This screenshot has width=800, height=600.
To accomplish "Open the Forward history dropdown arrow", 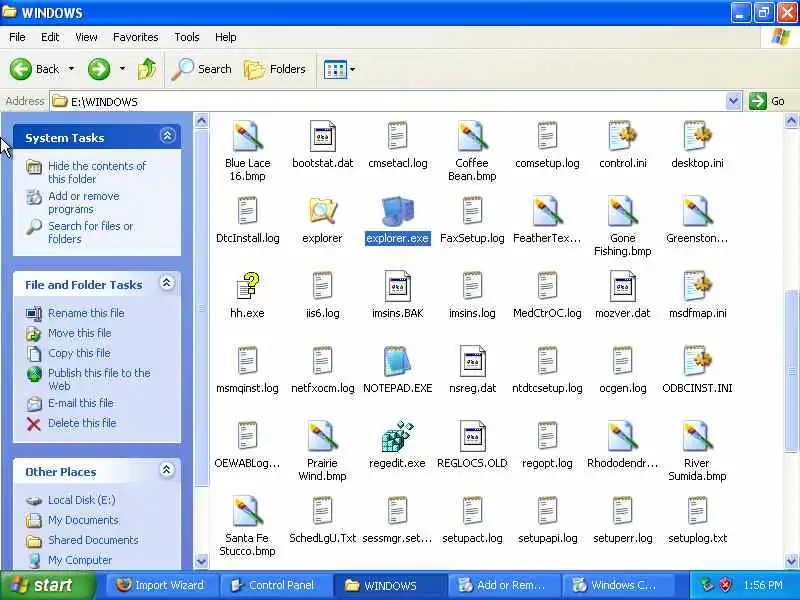I will (122, 69).
